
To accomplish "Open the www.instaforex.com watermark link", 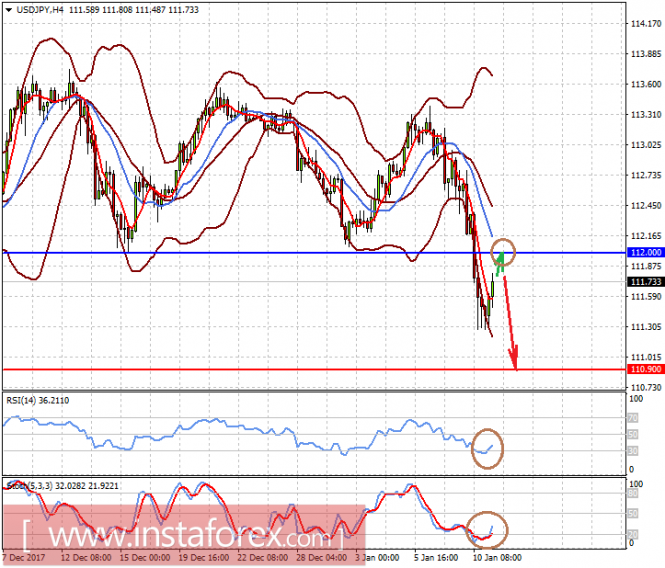I will pyautogui.click(x=184, y=536).
